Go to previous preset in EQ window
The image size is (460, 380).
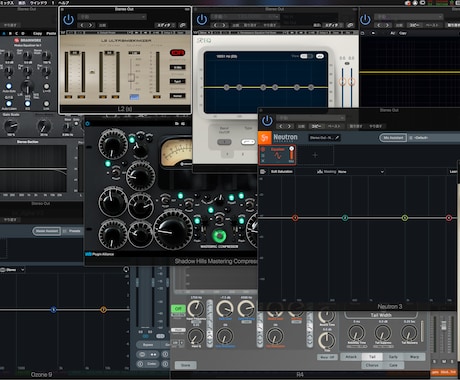click(x=216, y=25)
